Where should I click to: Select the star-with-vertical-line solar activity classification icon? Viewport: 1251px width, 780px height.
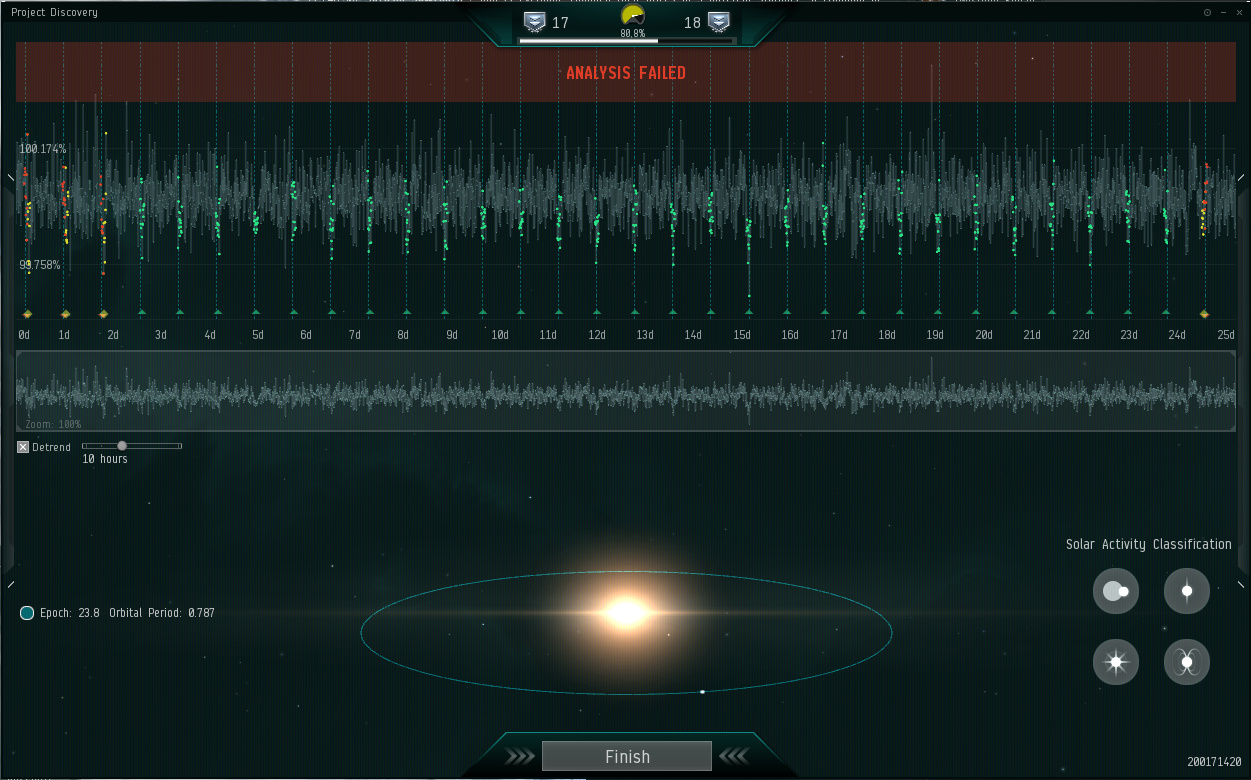coord(1187,591)
